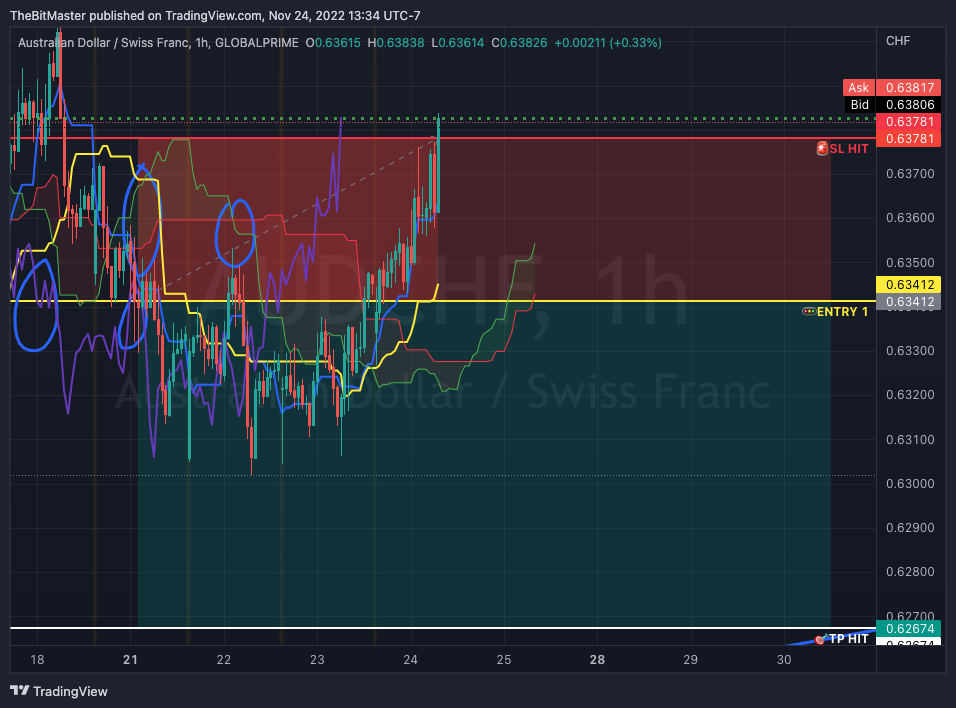Click the open value O0.63615
This screenshot has height=708, width=956.
point(333,43)
